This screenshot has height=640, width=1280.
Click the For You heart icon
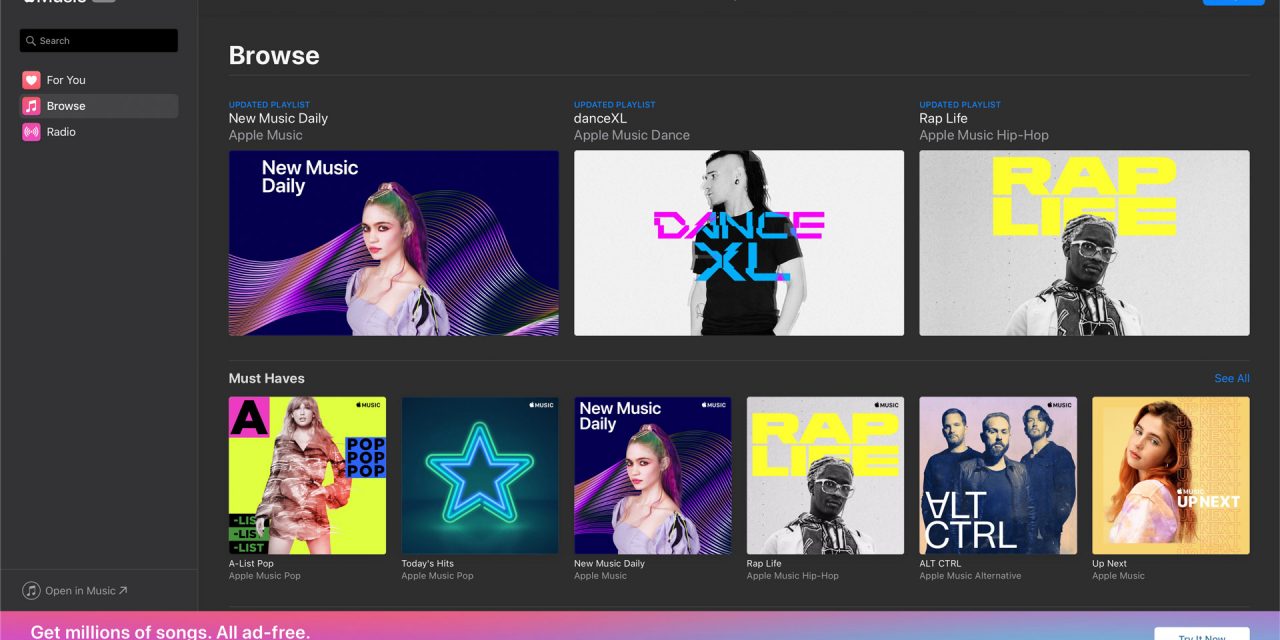click(x=31, y=80)
